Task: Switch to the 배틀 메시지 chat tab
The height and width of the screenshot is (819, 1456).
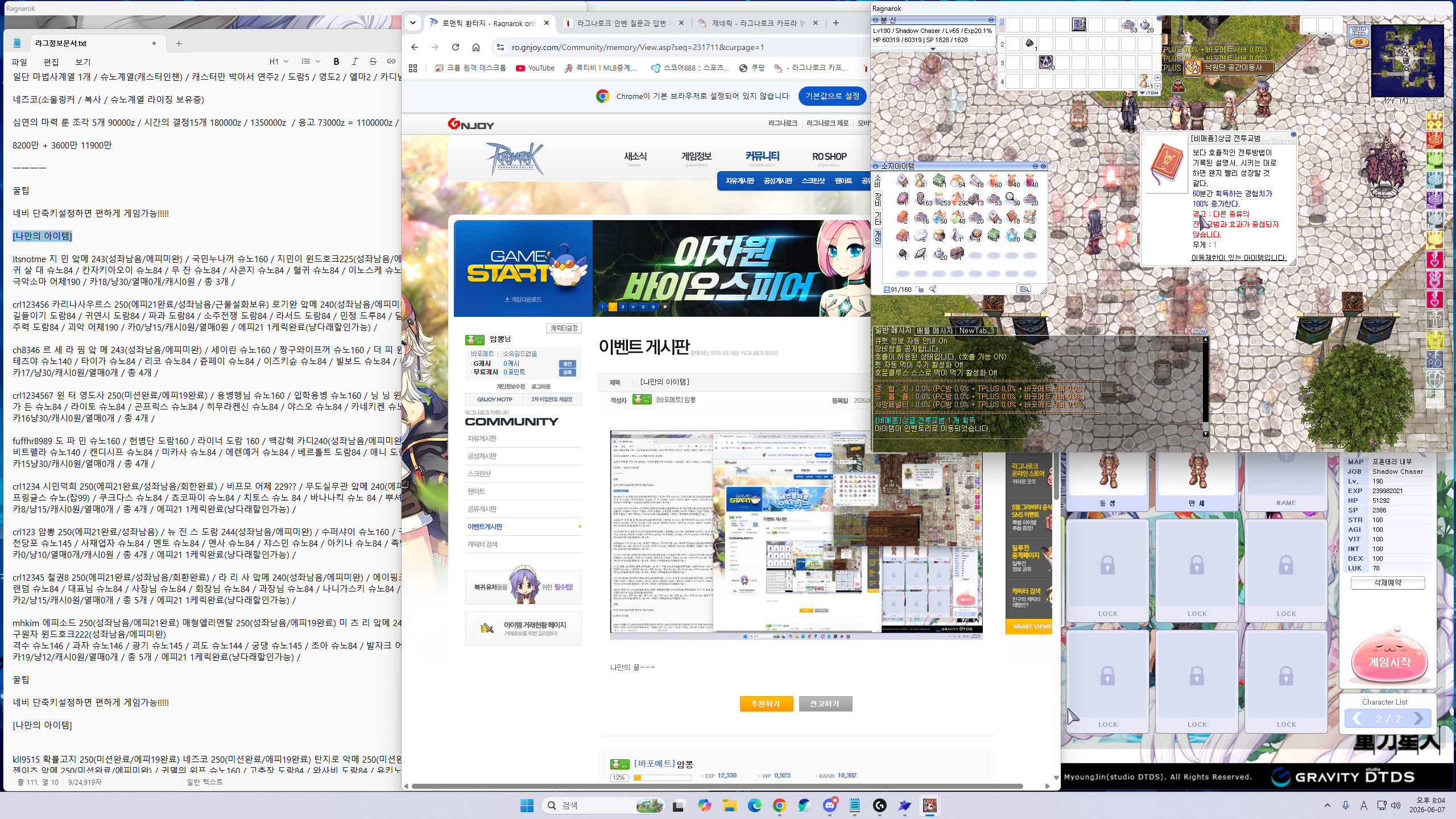Action: (934, 330)
